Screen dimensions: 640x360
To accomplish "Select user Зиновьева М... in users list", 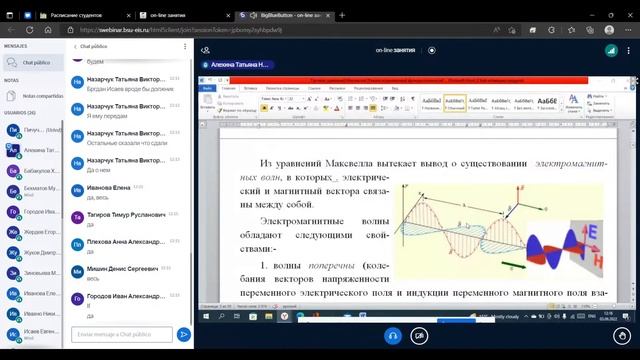I will point(33,273).
